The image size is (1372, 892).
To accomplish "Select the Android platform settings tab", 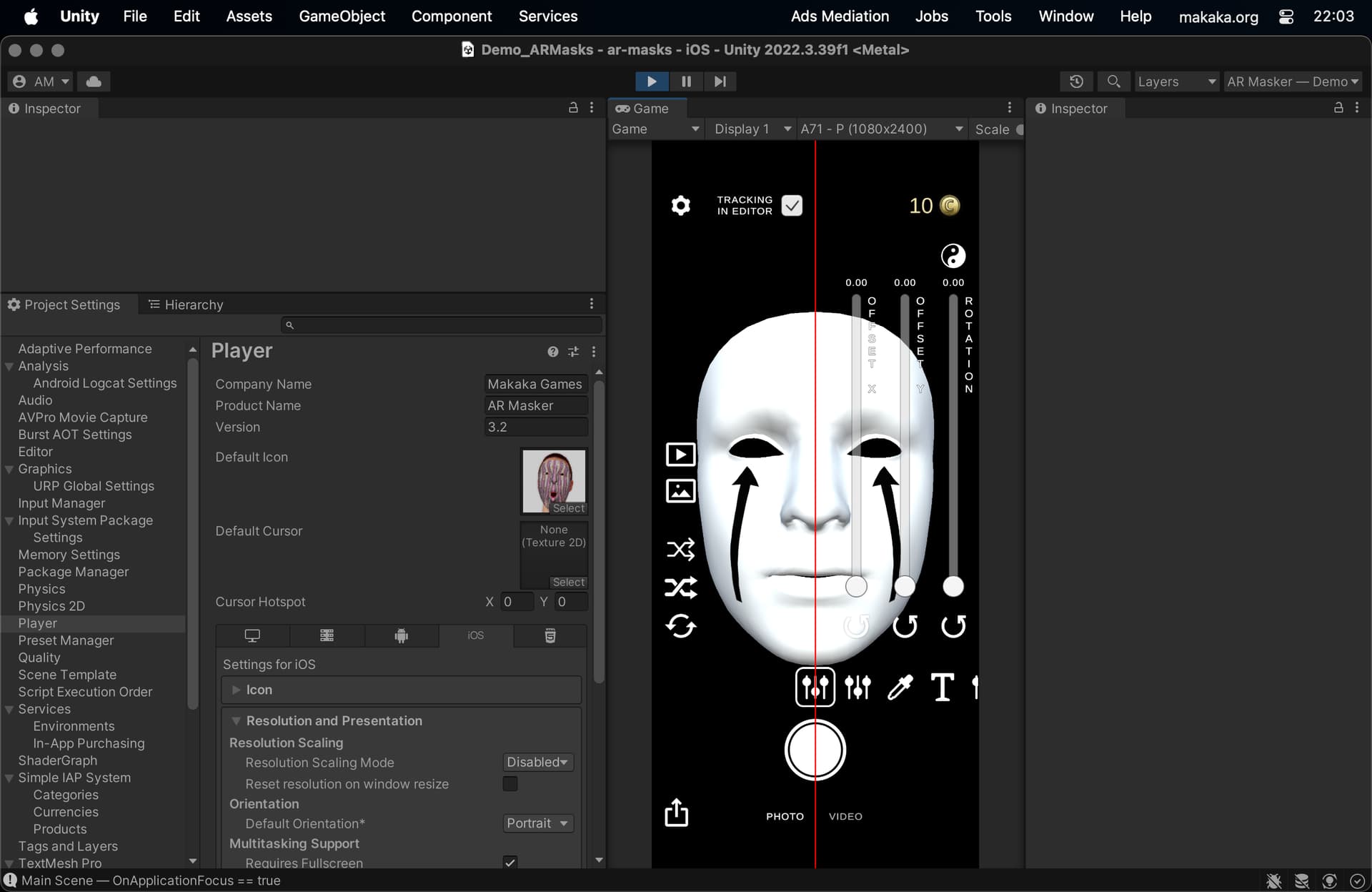I will coord(401,635).
